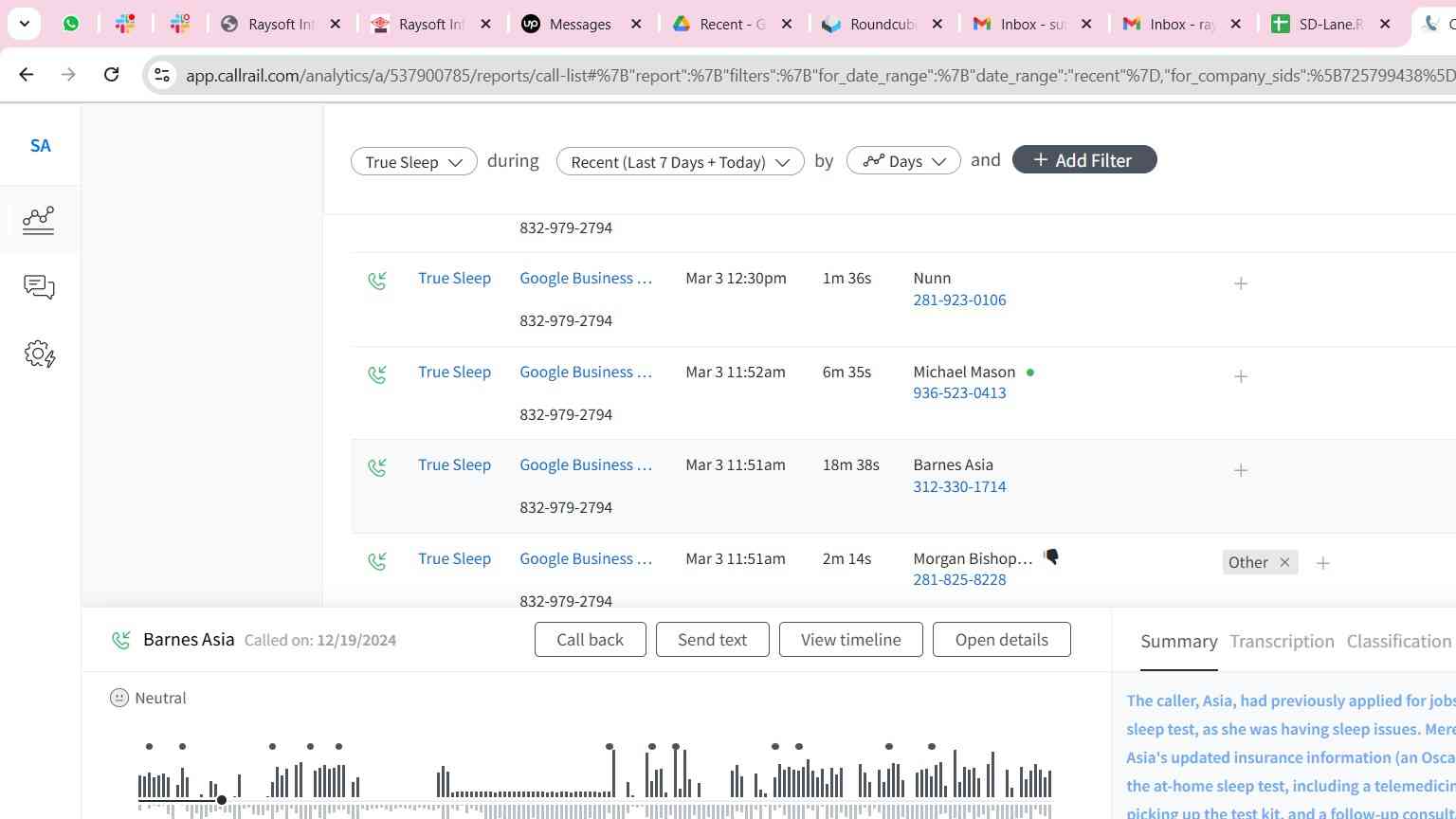1456x819 pixels.
Task: Click inbound call icon for Morgan Bishop row
Action: [377, 561]
